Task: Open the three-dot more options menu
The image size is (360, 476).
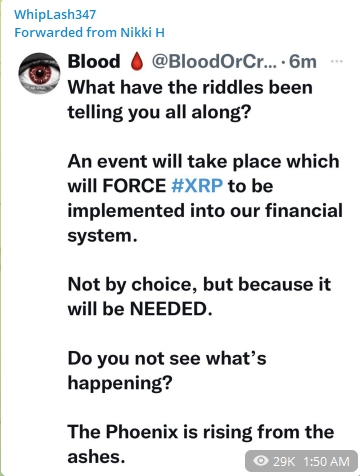Action: pyautogui.click(x=336, y=61)
